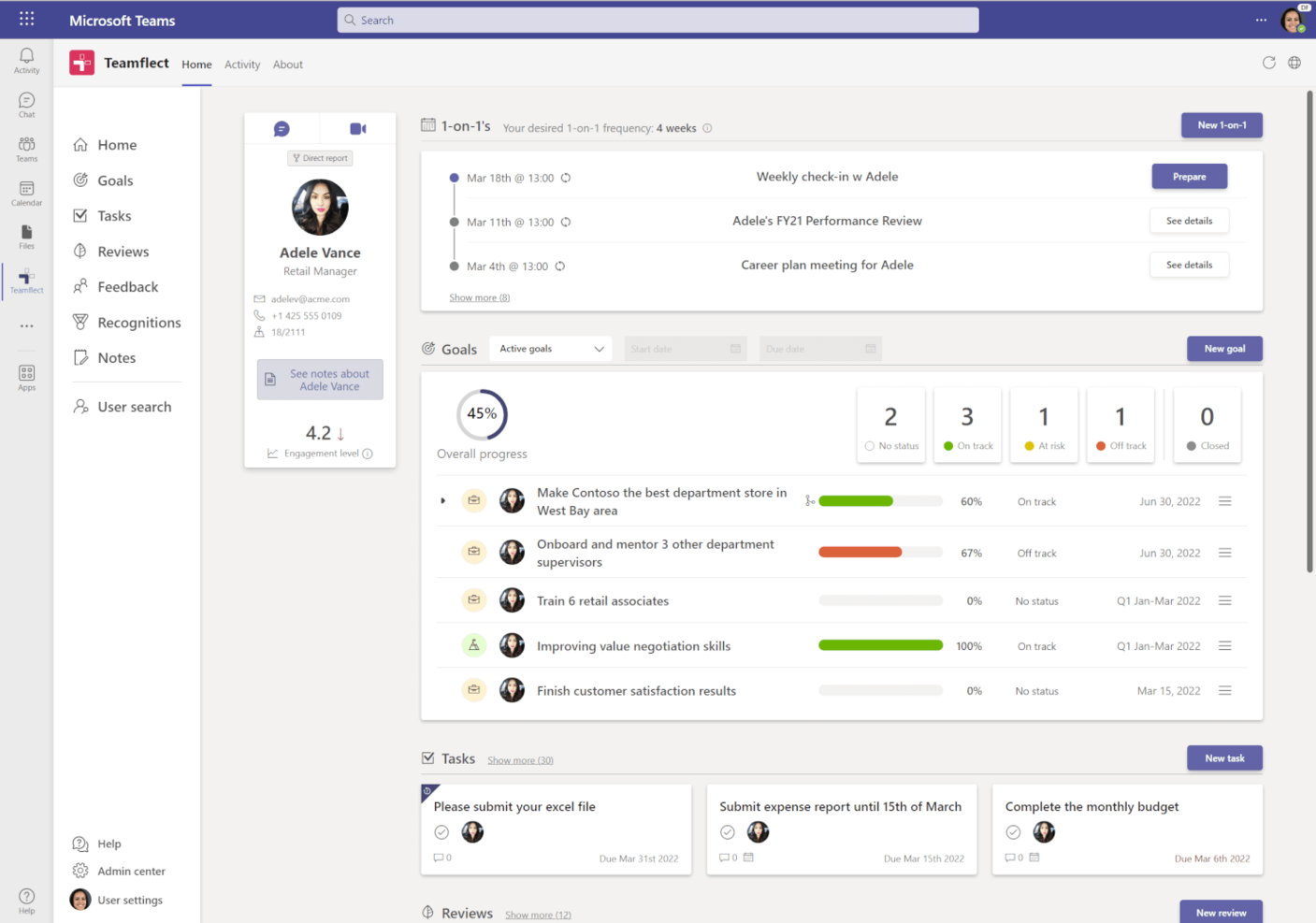The image size is (1316, 923).
Task: Open row menu for Train 6 retail associates
Action: 1224,600
